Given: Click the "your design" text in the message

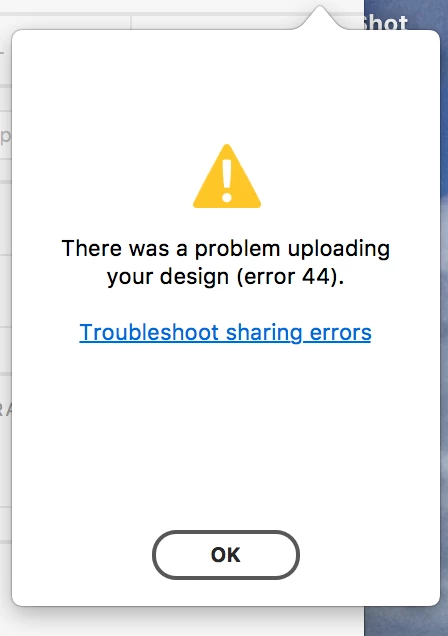Looking at the screenshot, I should click(x=168, y=277).
